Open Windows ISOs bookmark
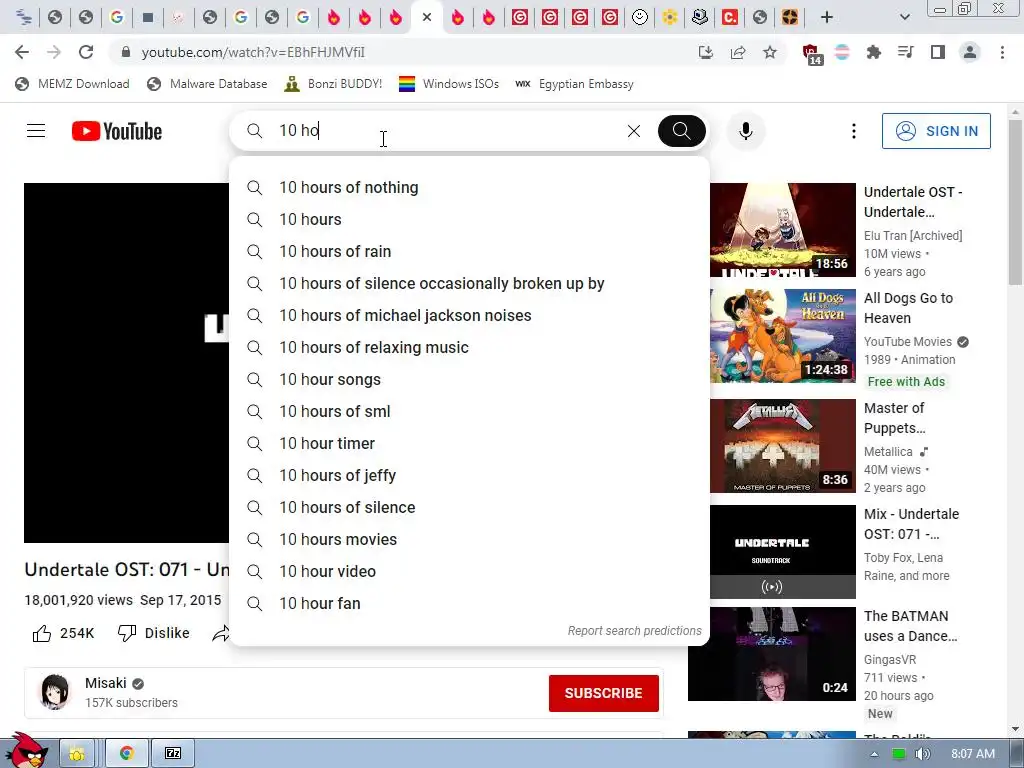This screenshot has width=1024, height=768. point(449,84)
